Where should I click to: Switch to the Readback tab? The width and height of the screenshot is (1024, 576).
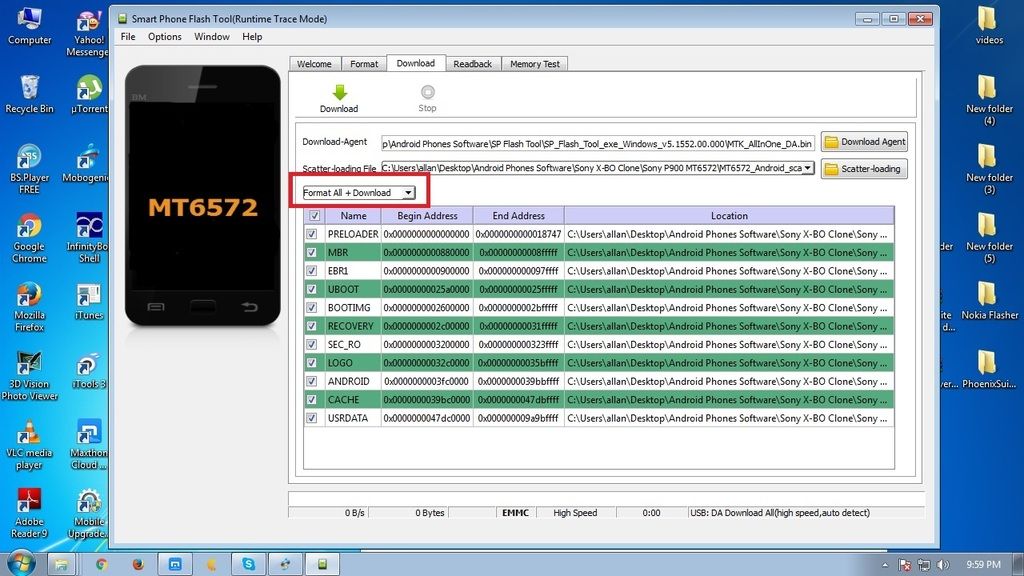point(472,64)
